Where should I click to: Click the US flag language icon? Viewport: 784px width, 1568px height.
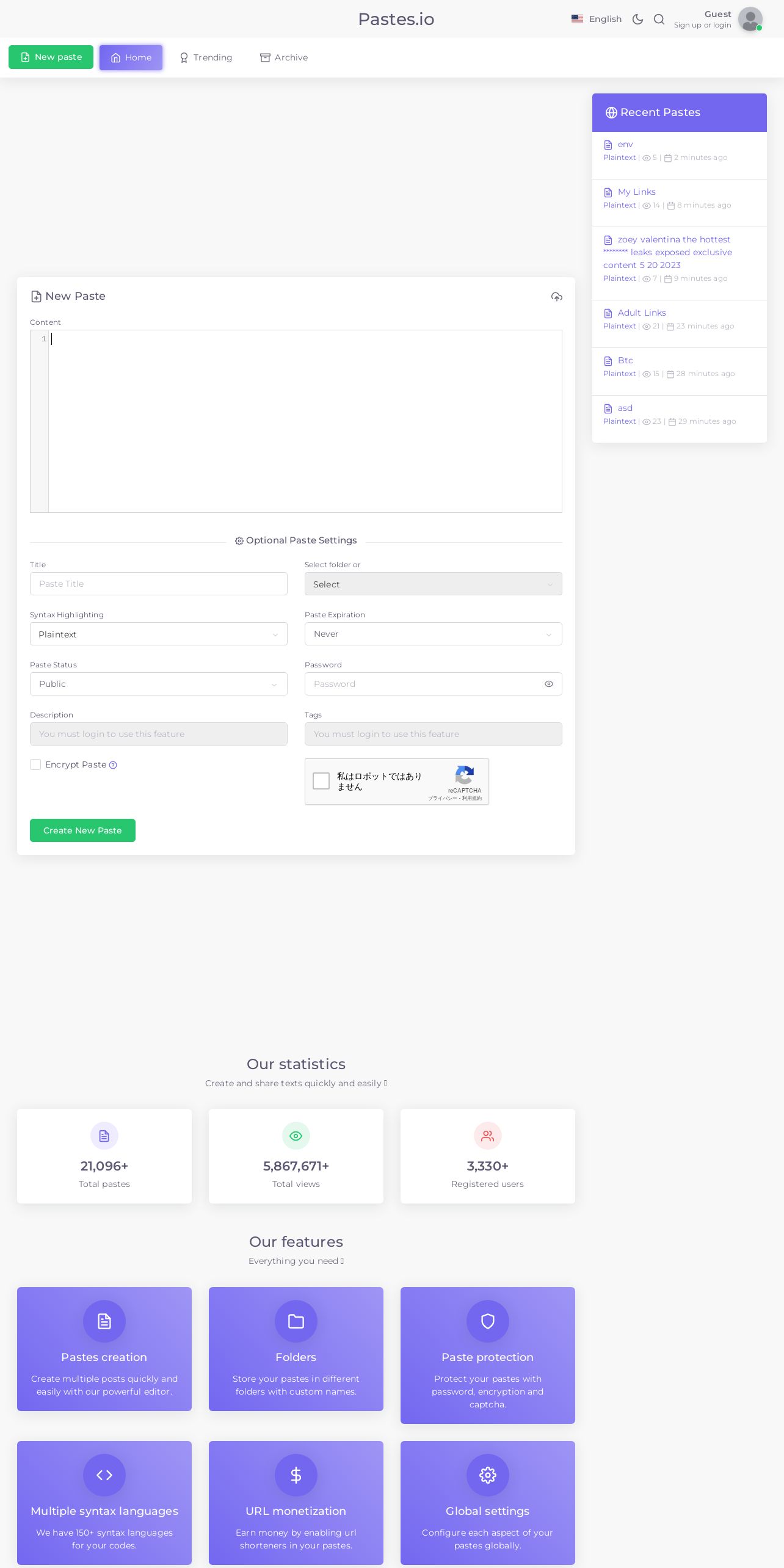(577, 19)
